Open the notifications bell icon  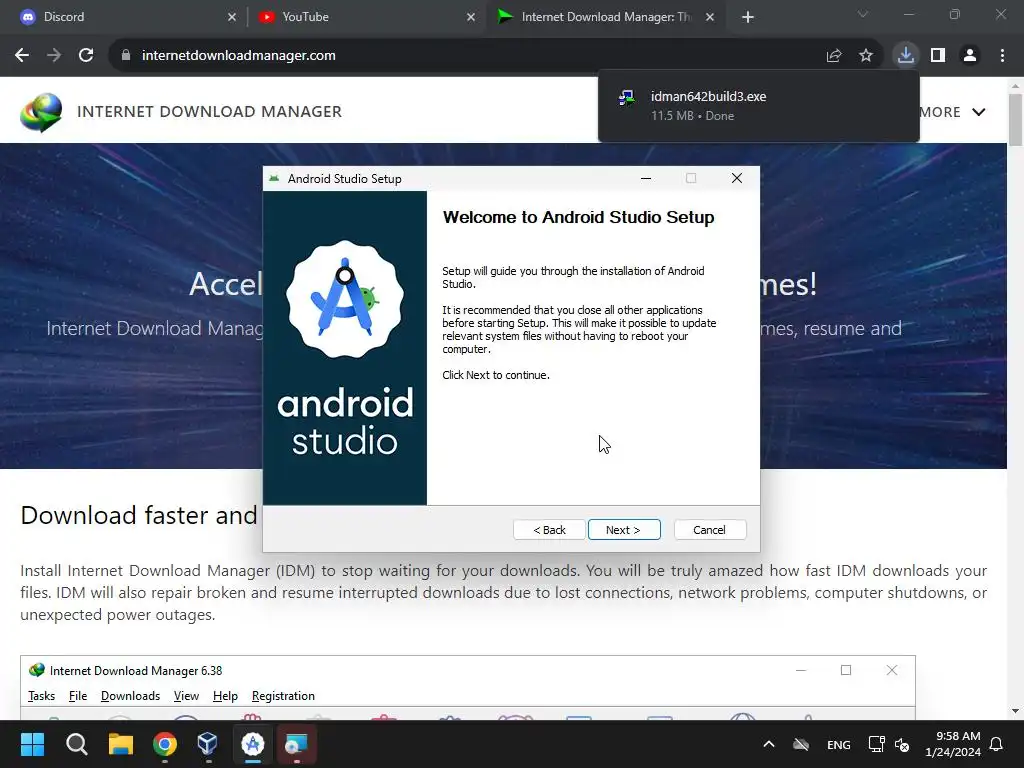tap(997, 744)
